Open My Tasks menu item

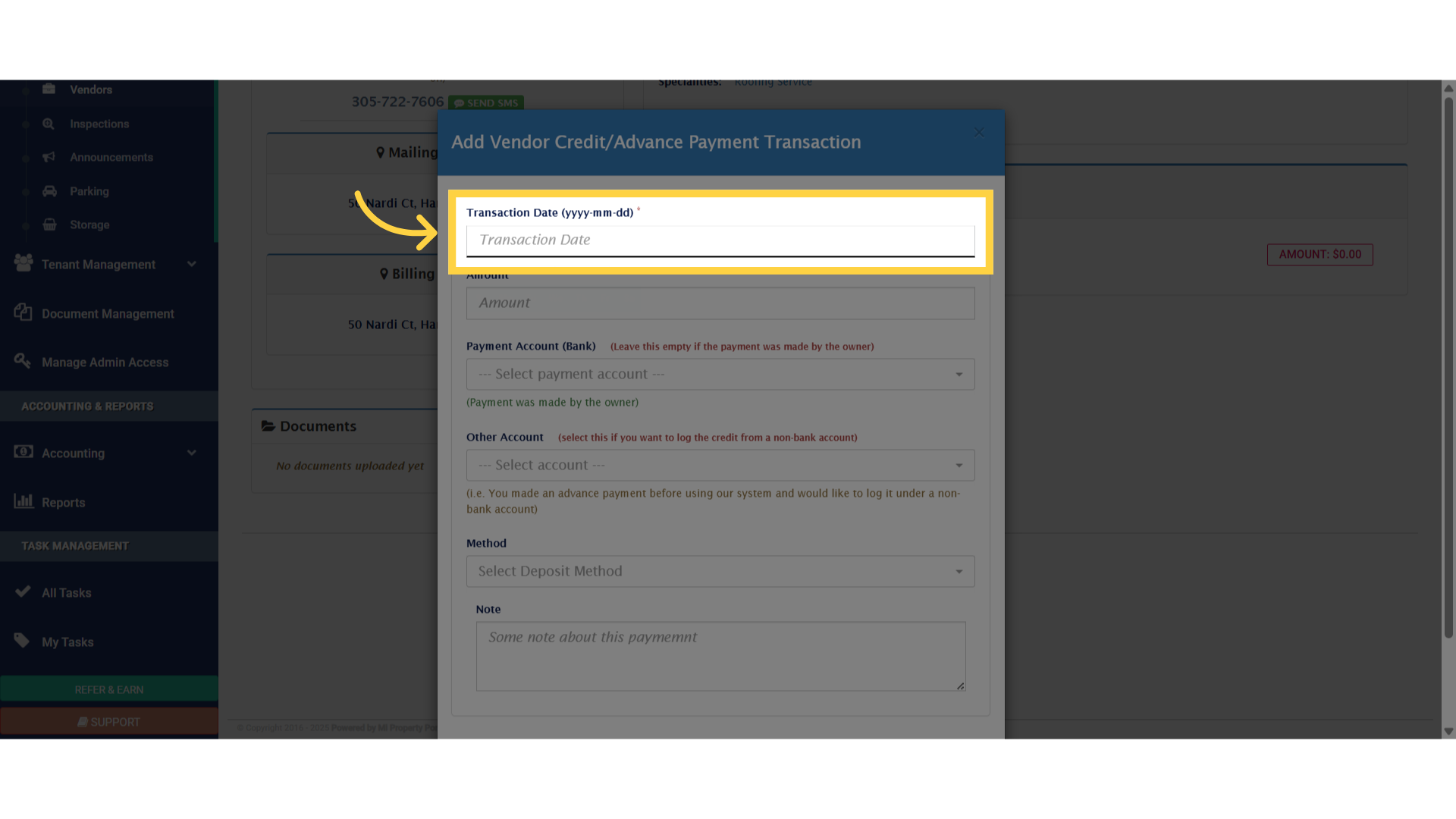click(67, 642)
